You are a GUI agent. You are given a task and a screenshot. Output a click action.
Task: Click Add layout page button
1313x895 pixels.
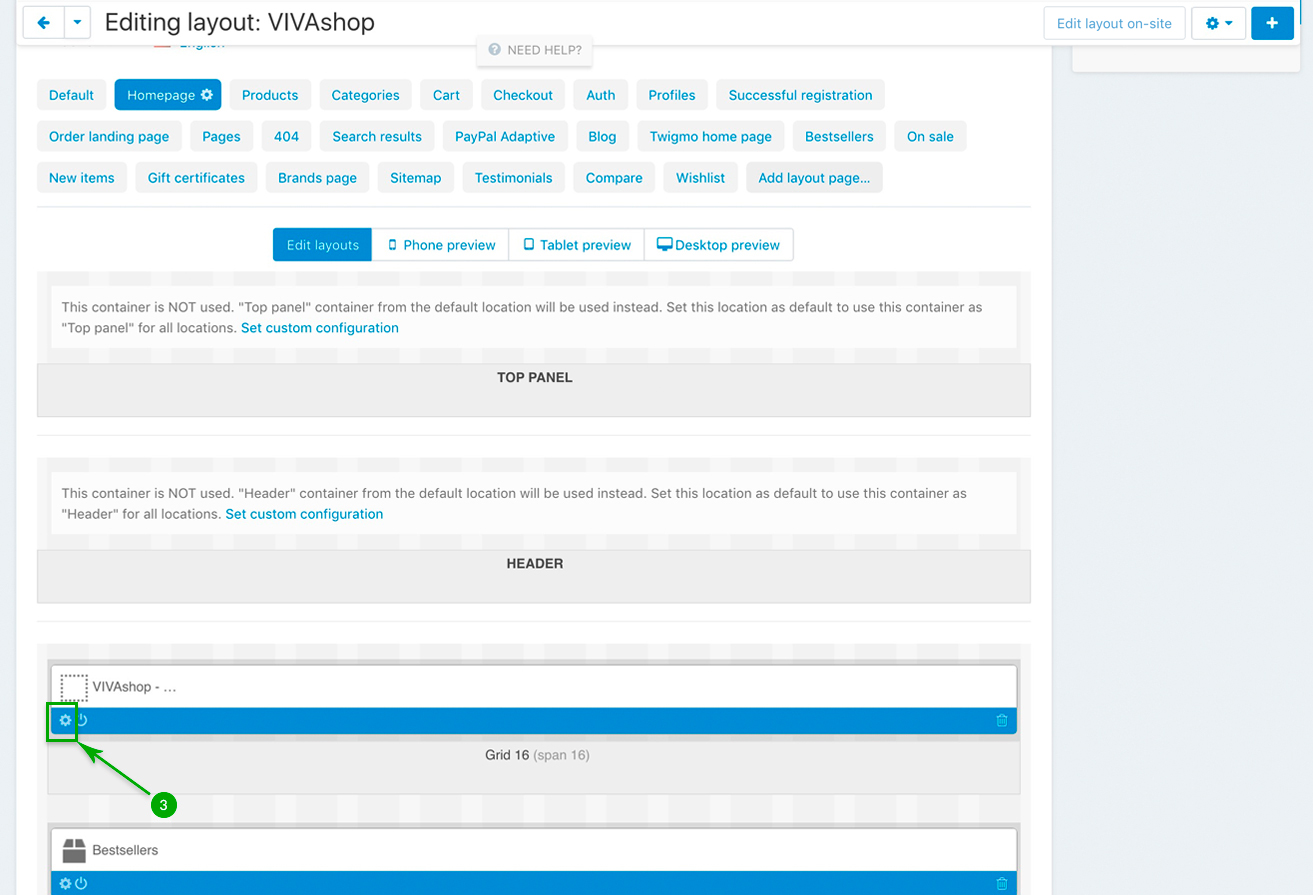(813, 178)
